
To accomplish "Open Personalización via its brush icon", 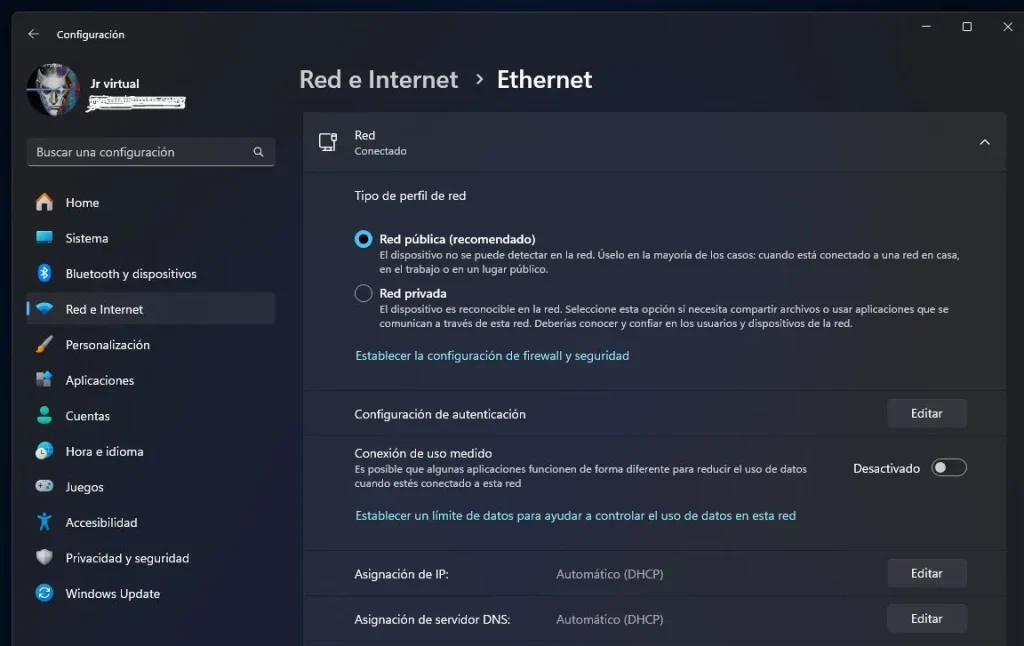I will 44,344.
